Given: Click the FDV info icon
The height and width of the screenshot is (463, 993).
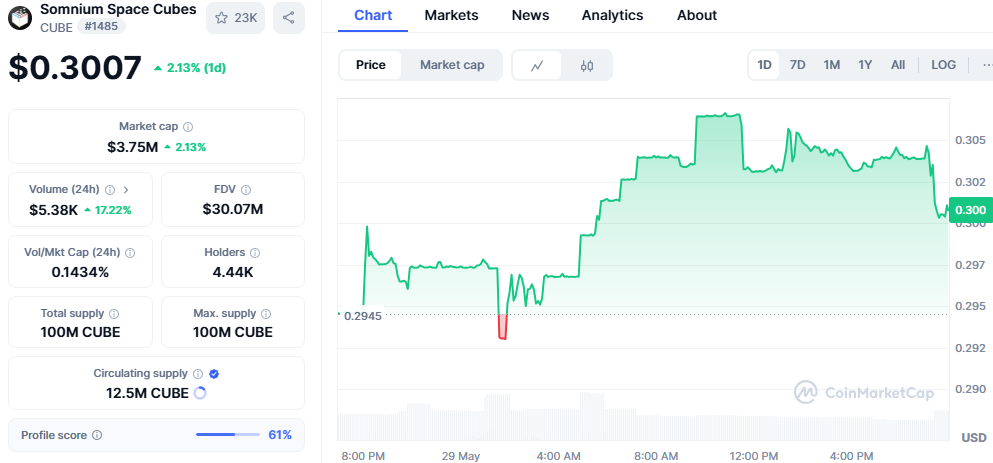Looking at the screenshot, I should click(x=246, y=190).
